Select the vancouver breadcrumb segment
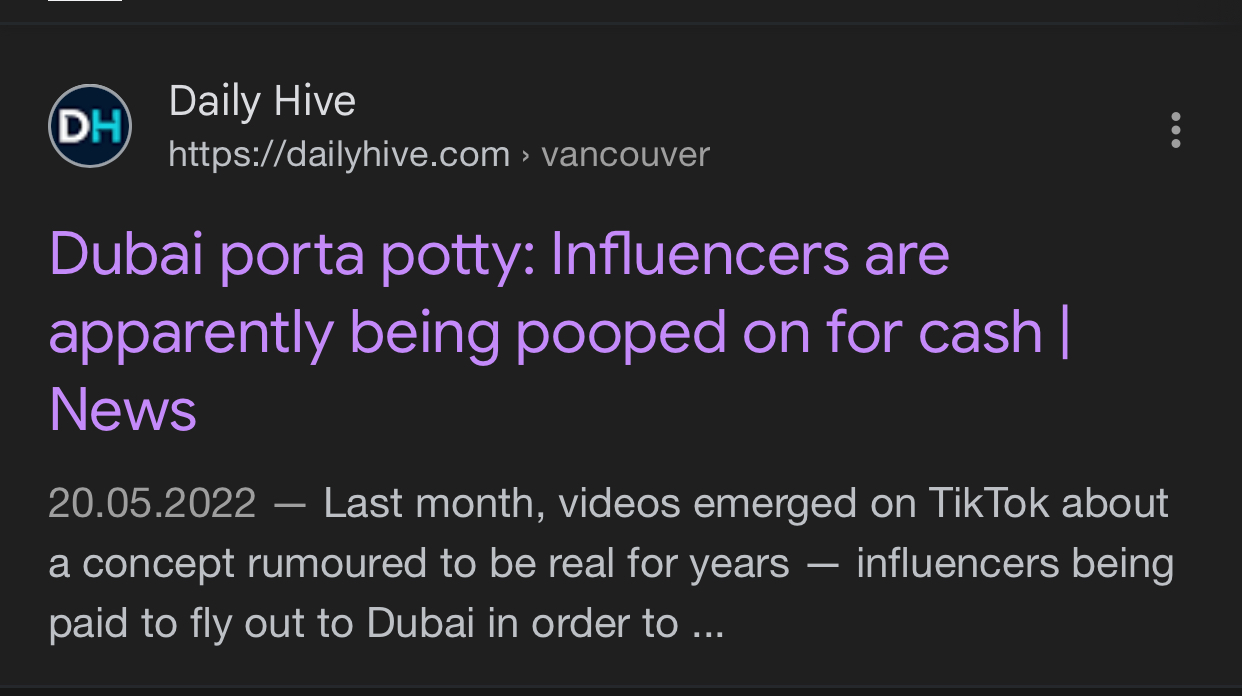1242x696 pixels. (x=625, y=154)
